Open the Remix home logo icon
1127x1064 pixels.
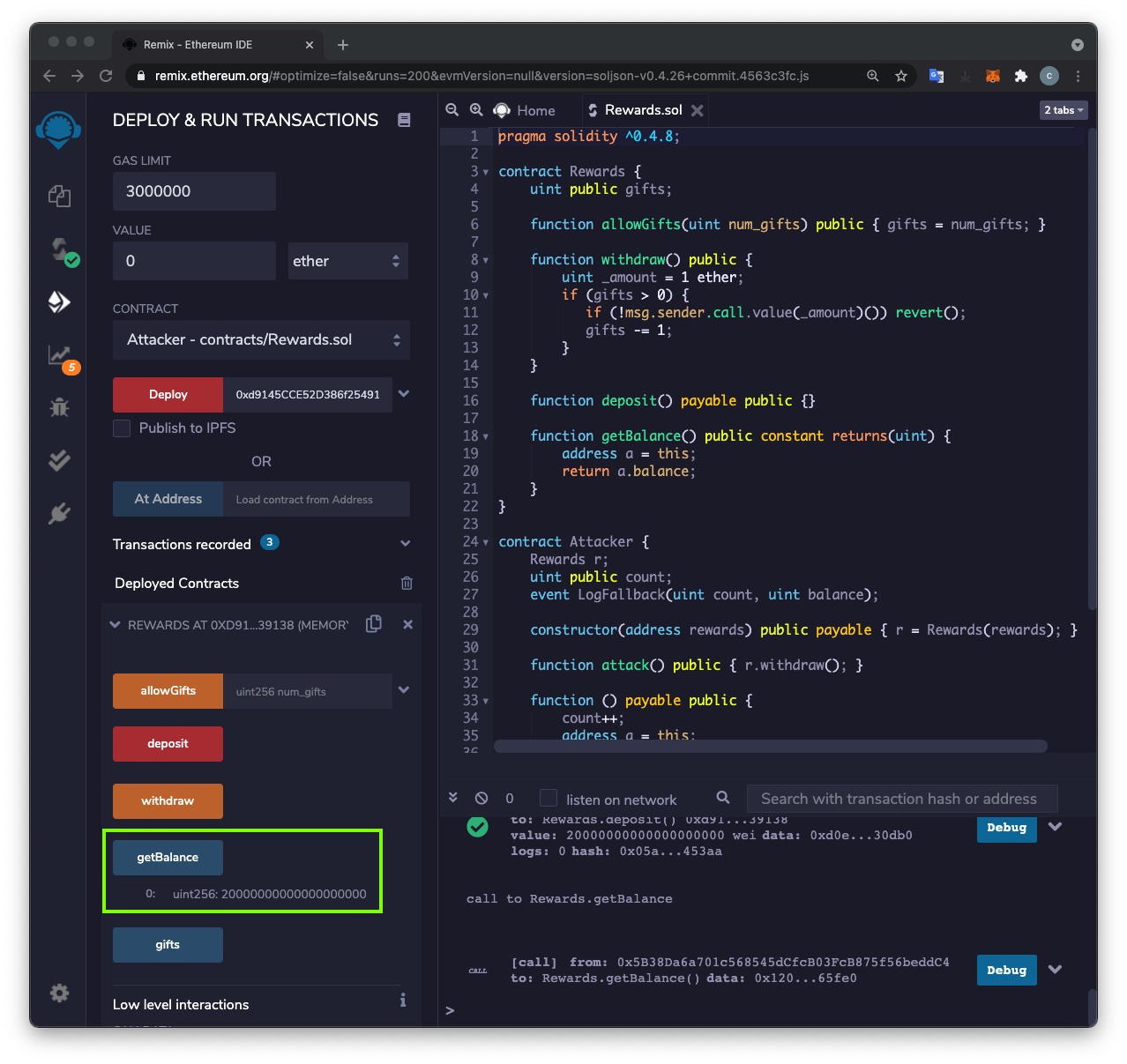click(x=59, y=130)
